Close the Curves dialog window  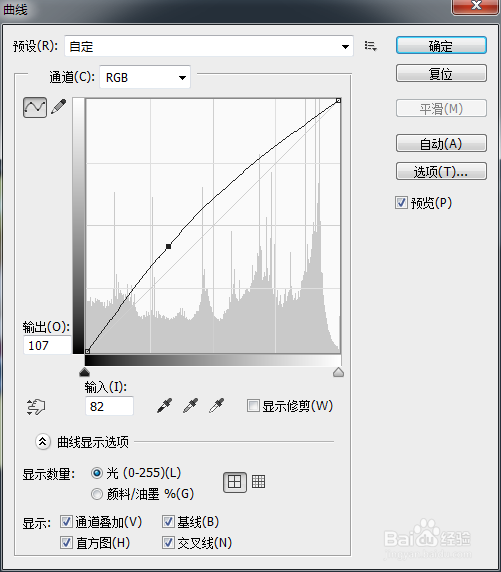coord(475,7)
